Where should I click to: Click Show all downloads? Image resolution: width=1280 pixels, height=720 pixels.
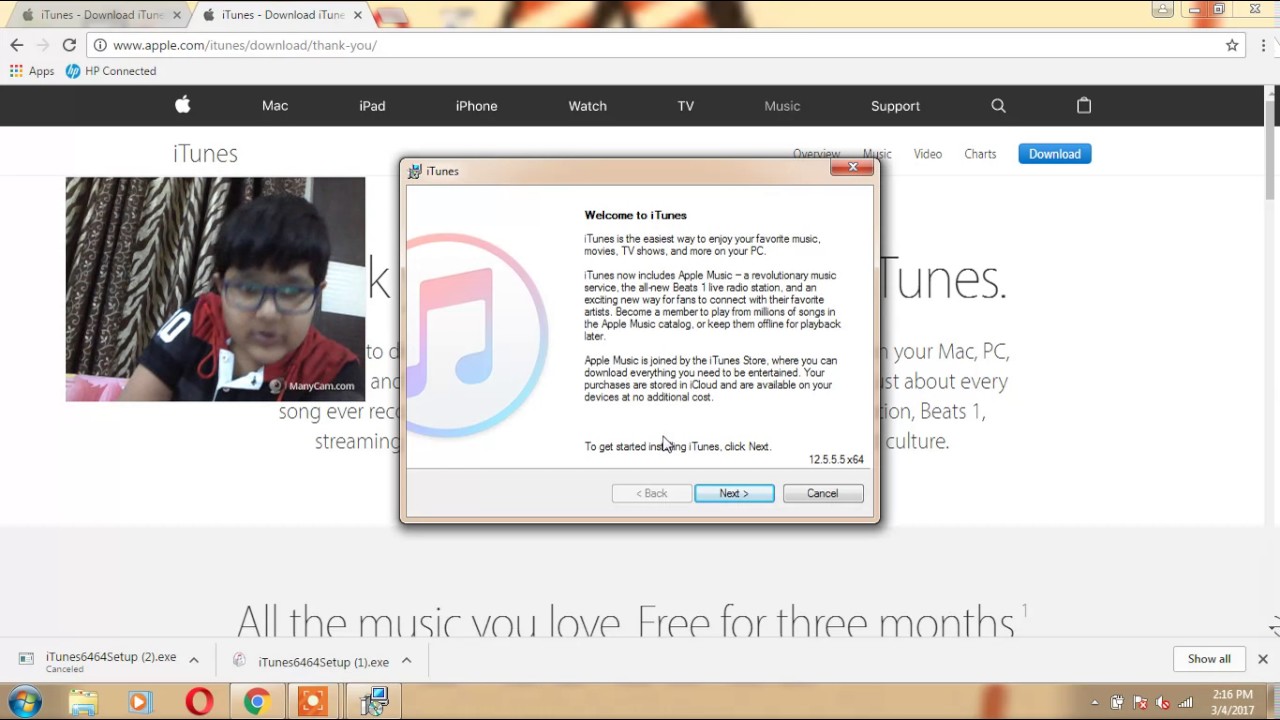1209,659
